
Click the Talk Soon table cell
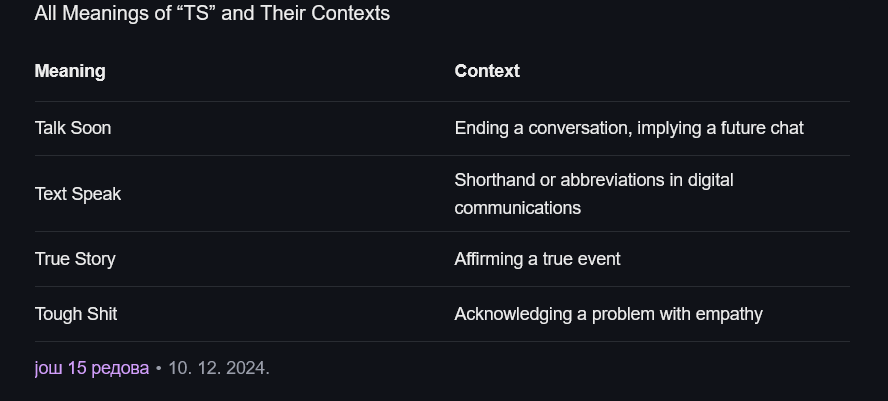pyautogui.click(x=73, y=128)
